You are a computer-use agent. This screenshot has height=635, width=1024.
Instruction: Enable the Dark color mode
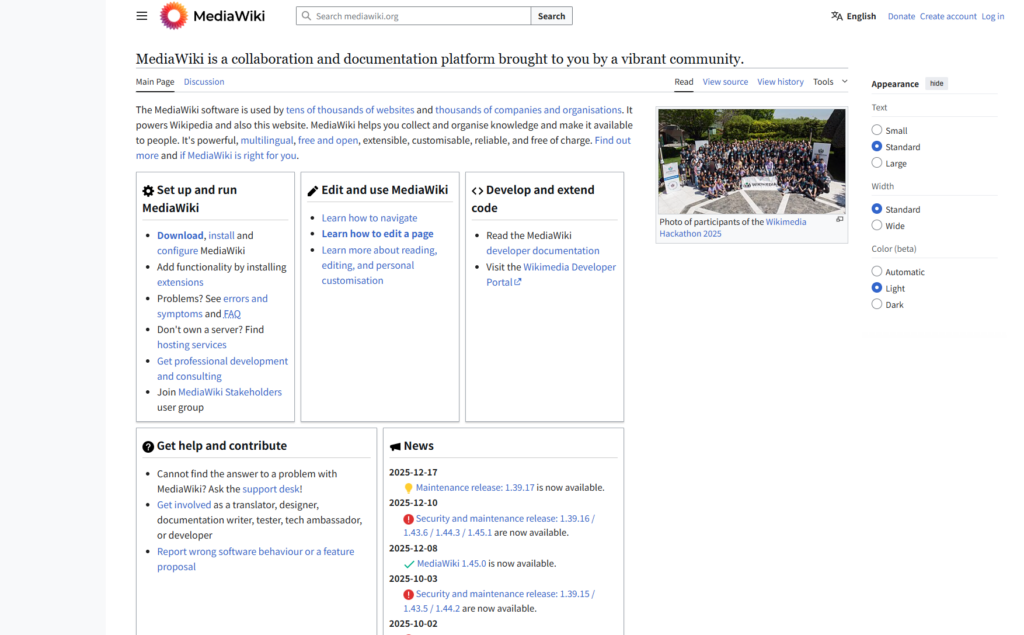[877, 304]
